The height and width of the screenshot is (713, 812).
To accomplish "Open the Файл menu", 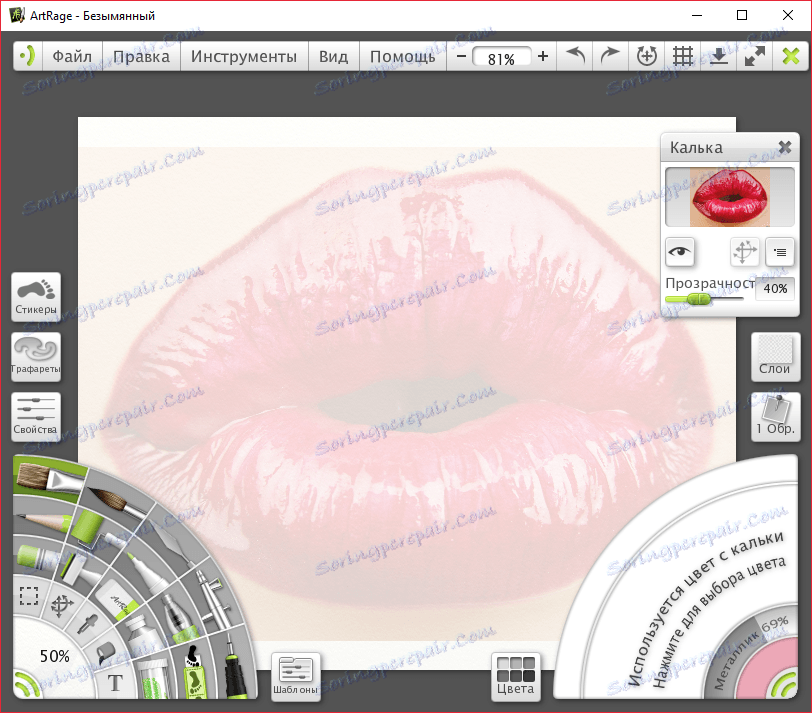I will click(72, 56).
